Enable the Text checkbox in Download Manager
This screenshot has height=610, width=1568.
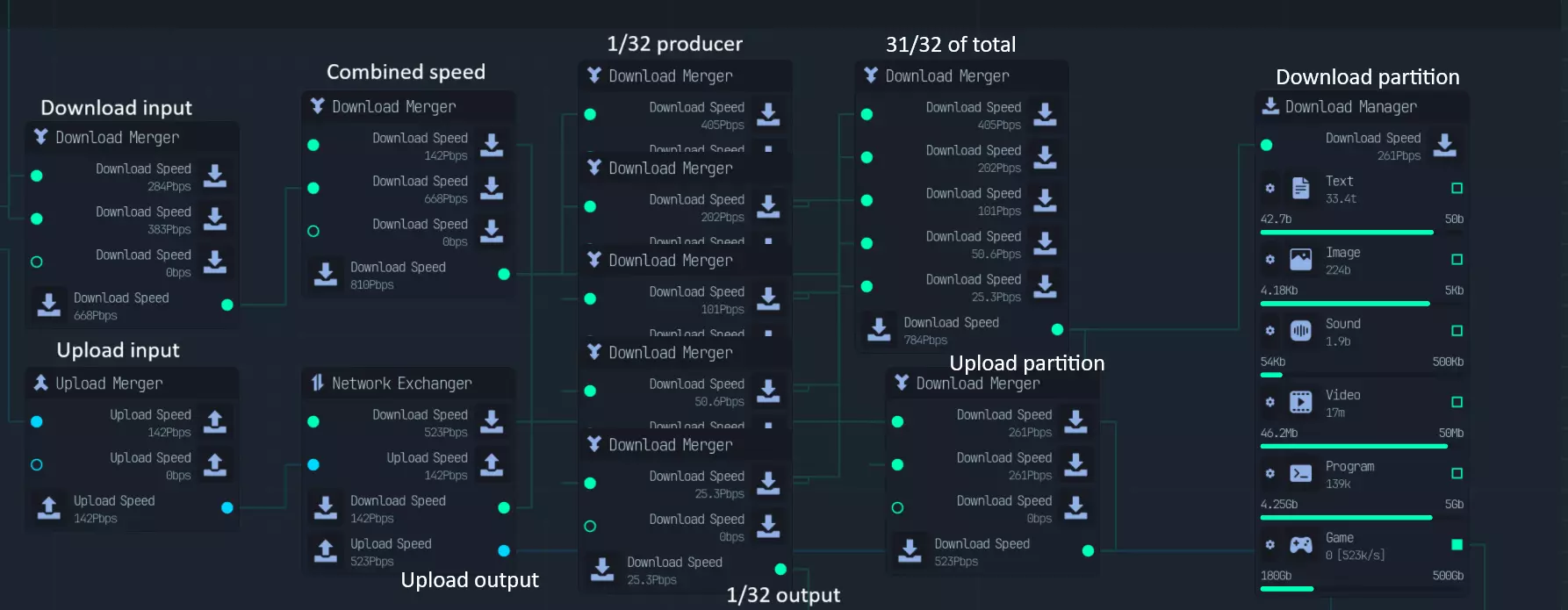click(1457, 188)
